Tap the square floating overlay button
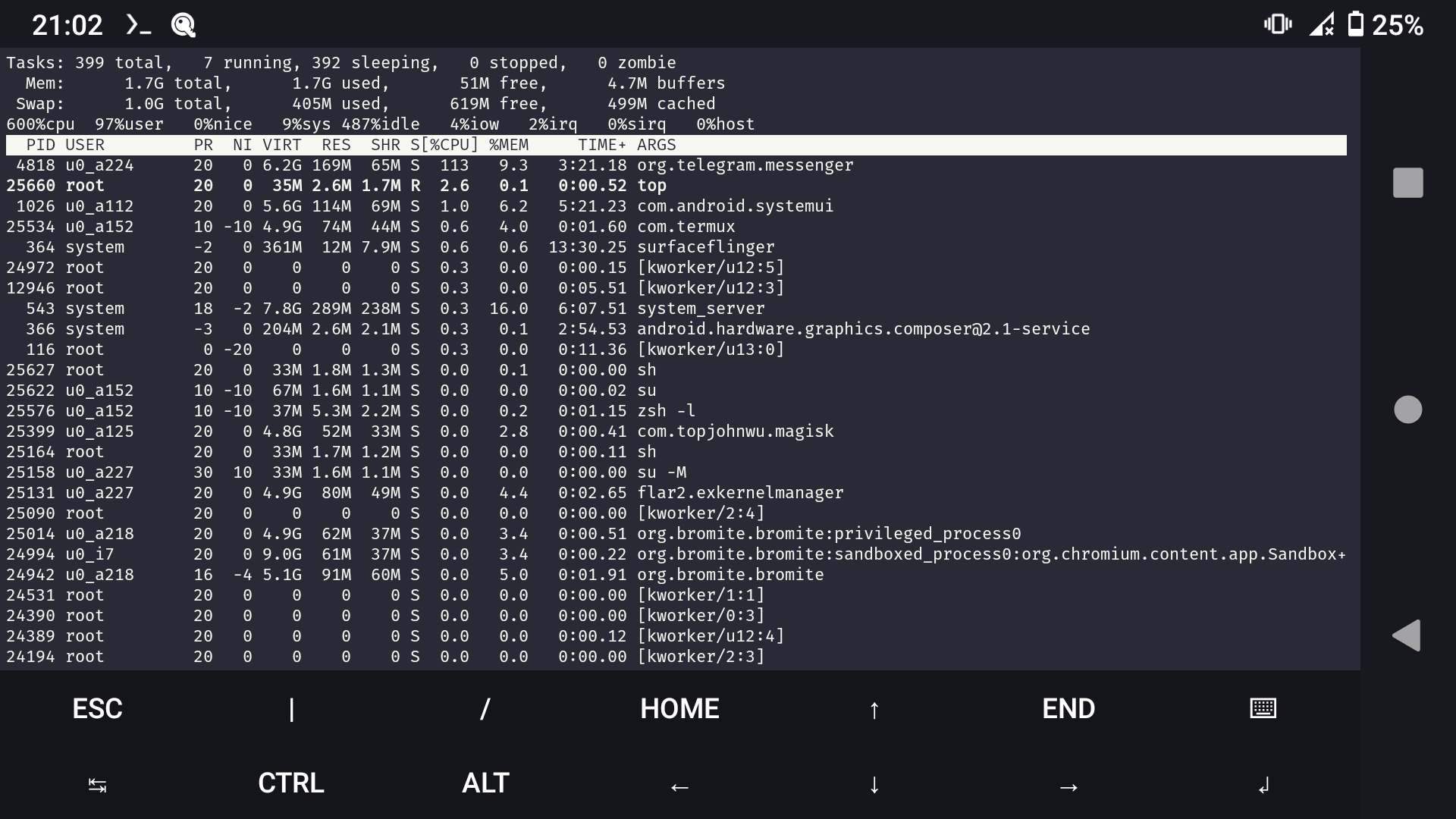This screenshot has width=1456, height=819. tap(1407, 182)
